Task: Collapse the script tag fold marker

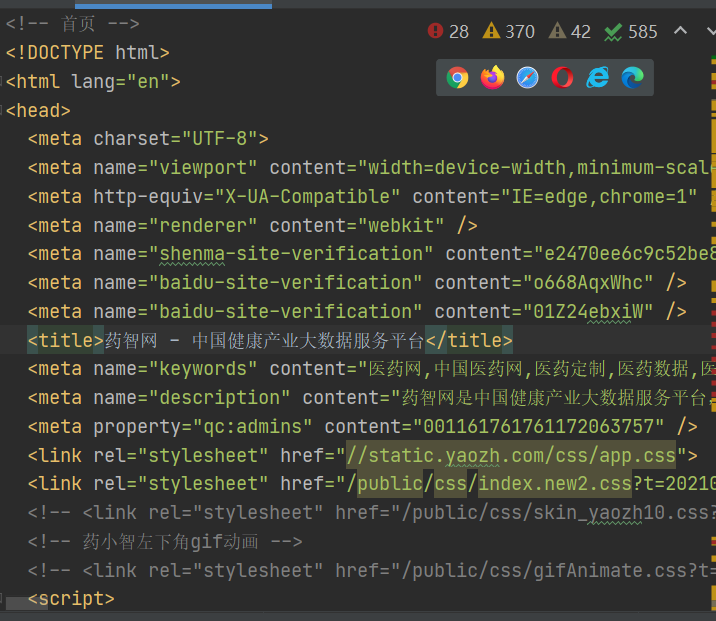Action: click(x=2, y=598)
